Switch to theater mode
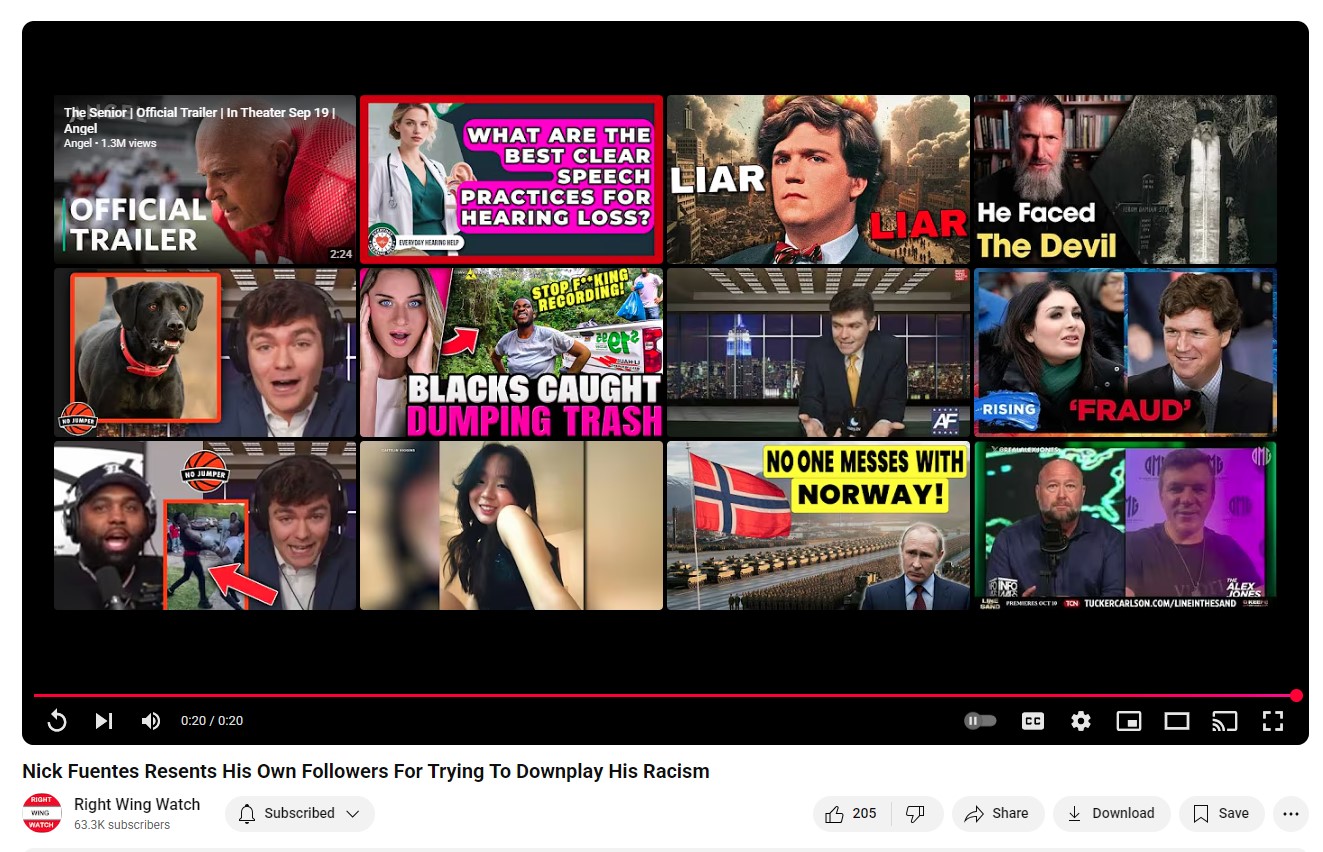The image size is (1323, 852). 1177,721
